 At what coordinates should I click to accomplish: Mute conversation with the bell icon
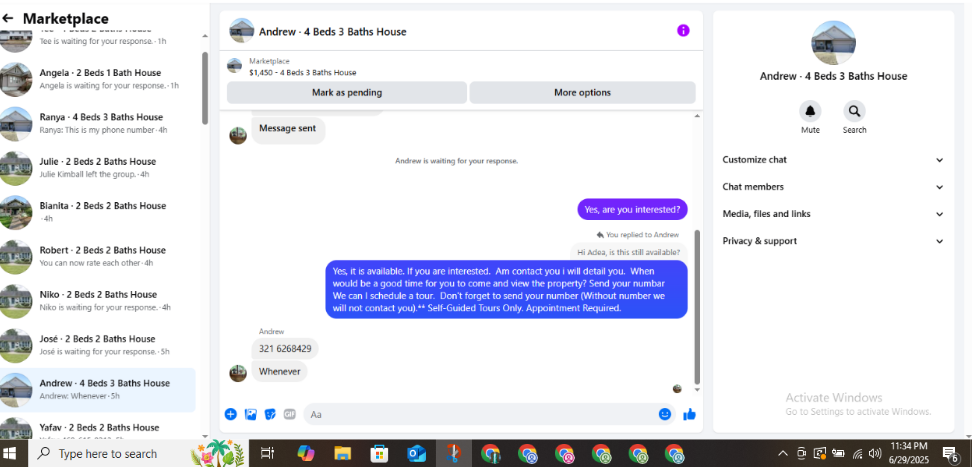[810, 112]
